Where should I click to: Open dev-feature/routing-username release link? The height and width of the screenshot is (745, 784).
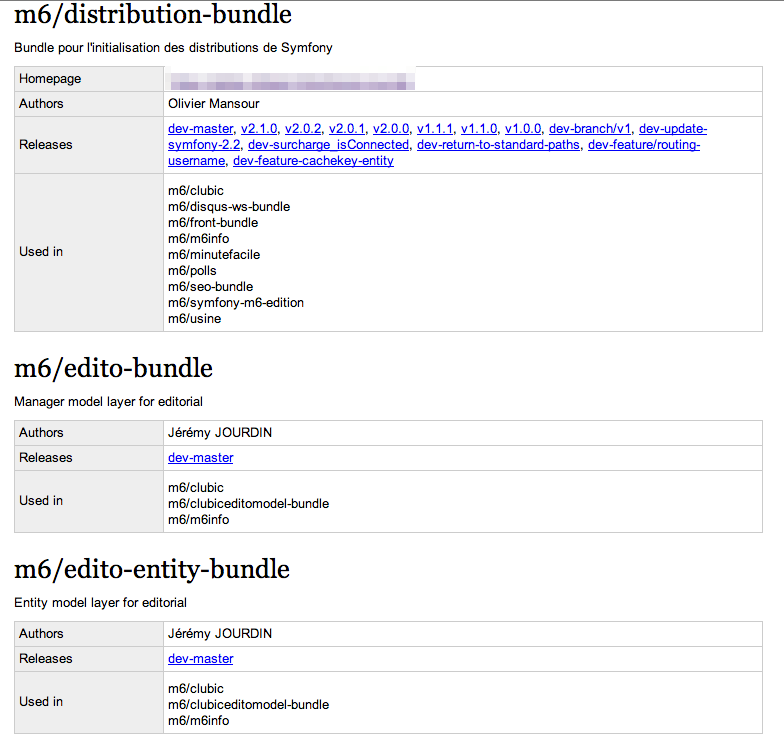(644, 144)
